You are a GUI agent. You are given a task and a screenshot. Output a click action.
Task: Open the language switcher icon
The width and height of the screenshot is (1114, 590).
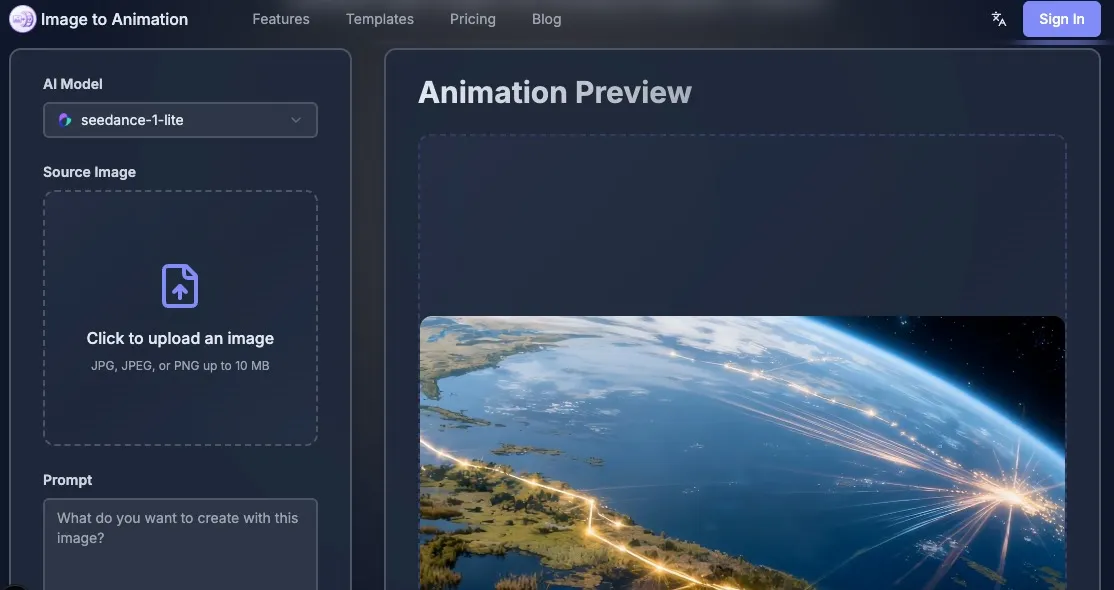pyautogui.click(x=998, y=18)
